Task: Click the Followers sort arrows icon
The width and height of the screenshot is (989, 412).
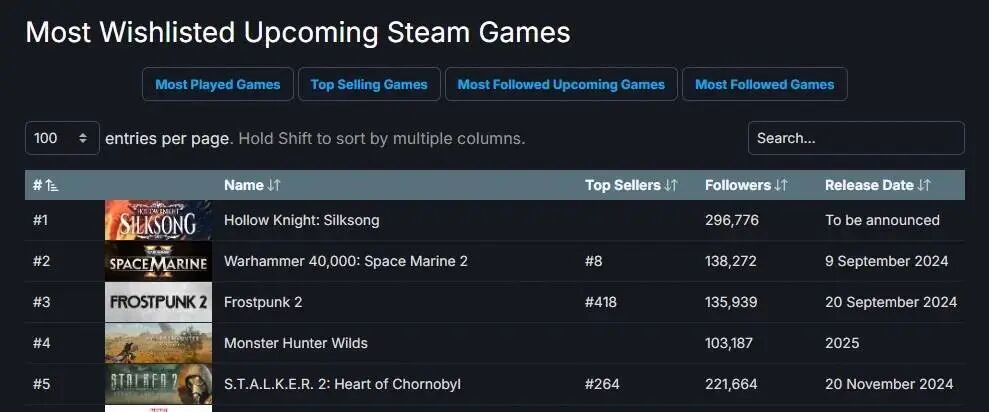Action: pyautogui.click(x=781, y=185)
